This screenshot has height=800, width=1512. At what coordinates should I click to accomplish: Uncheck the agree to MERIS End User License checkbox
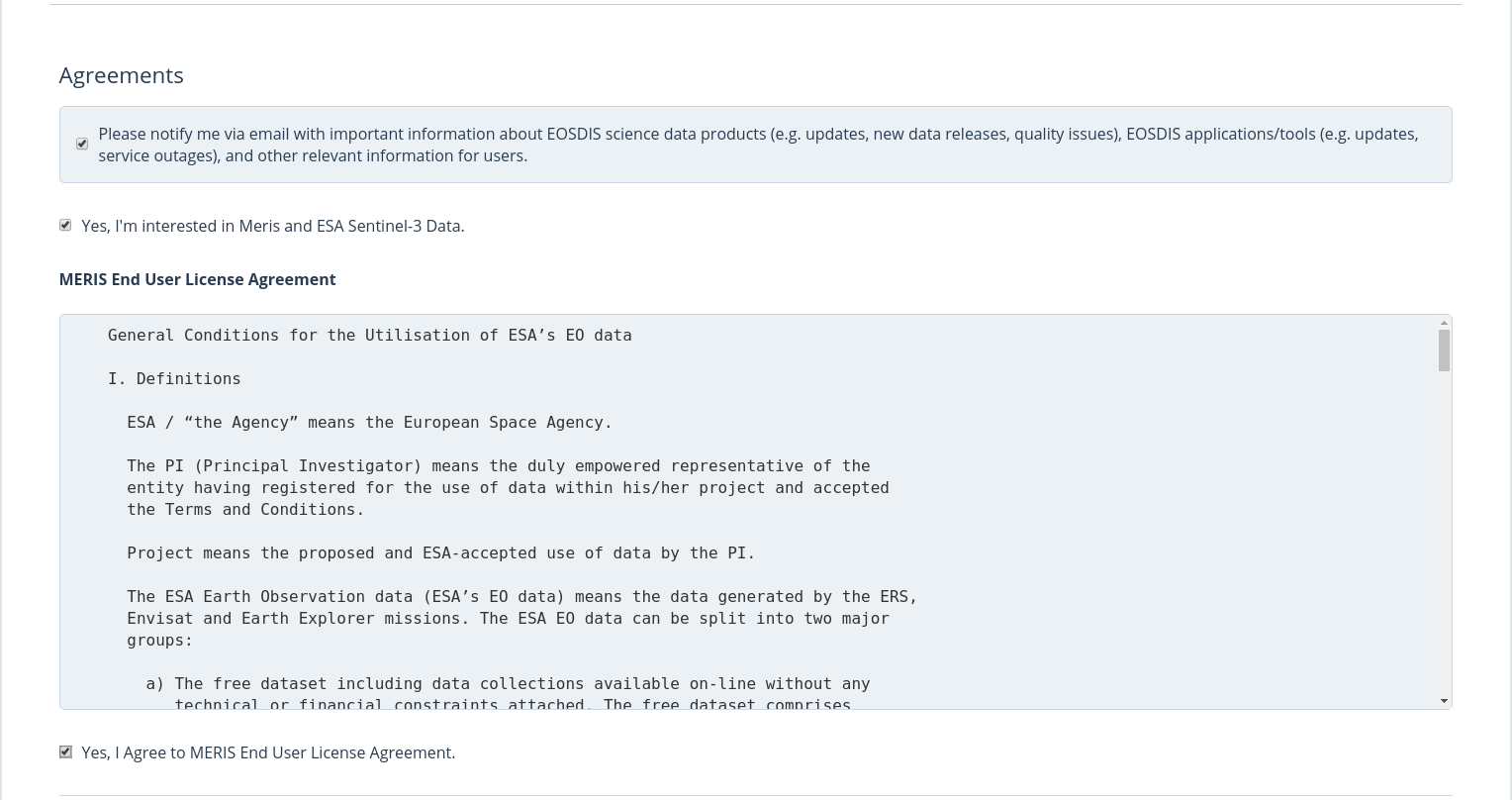click(65, 752)
